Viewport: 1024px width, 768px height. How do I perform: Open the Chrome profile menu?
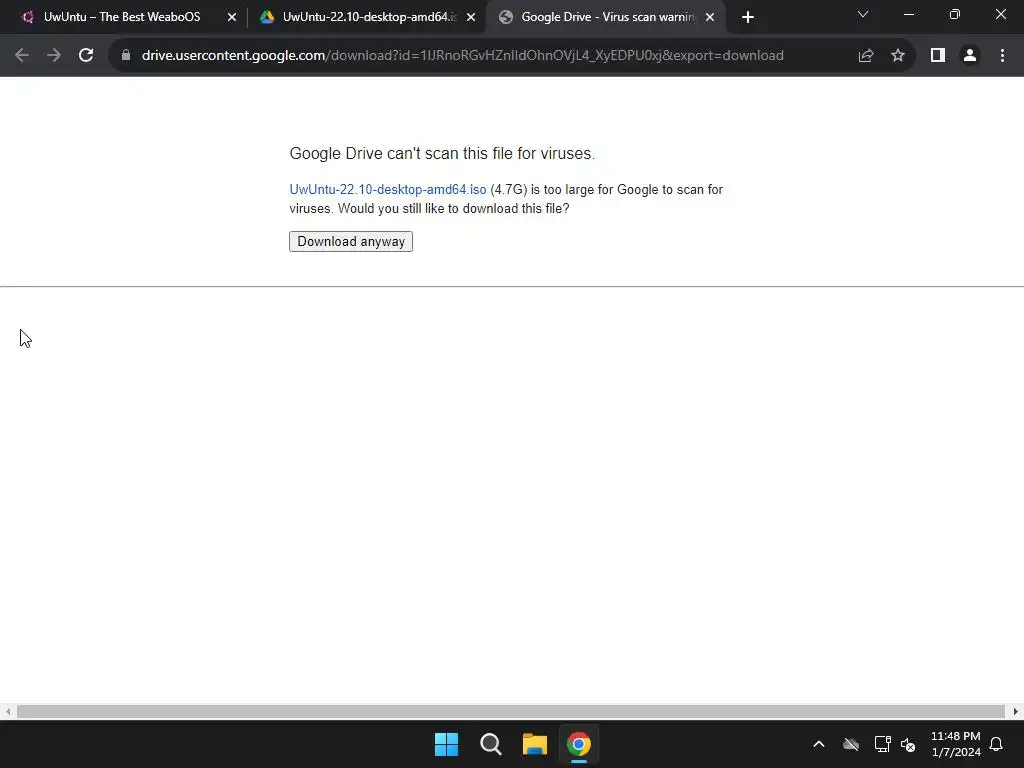click(970, 56)
